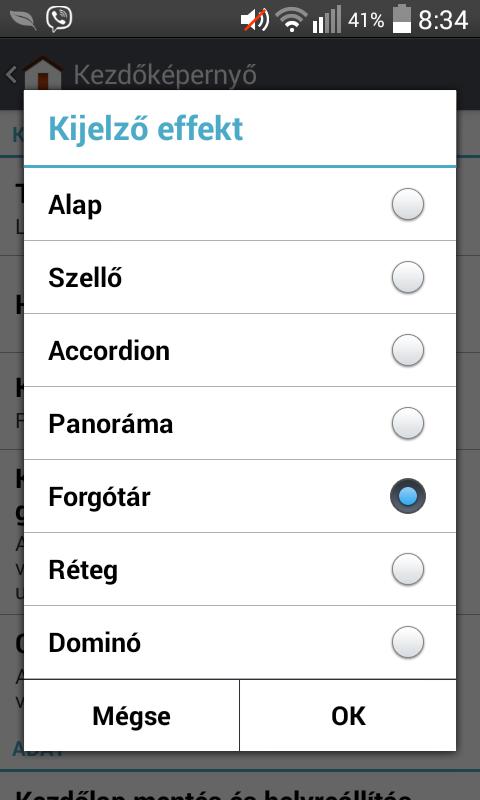
Task: Choose the Accordion effect radio button
Action: point(408,350)
